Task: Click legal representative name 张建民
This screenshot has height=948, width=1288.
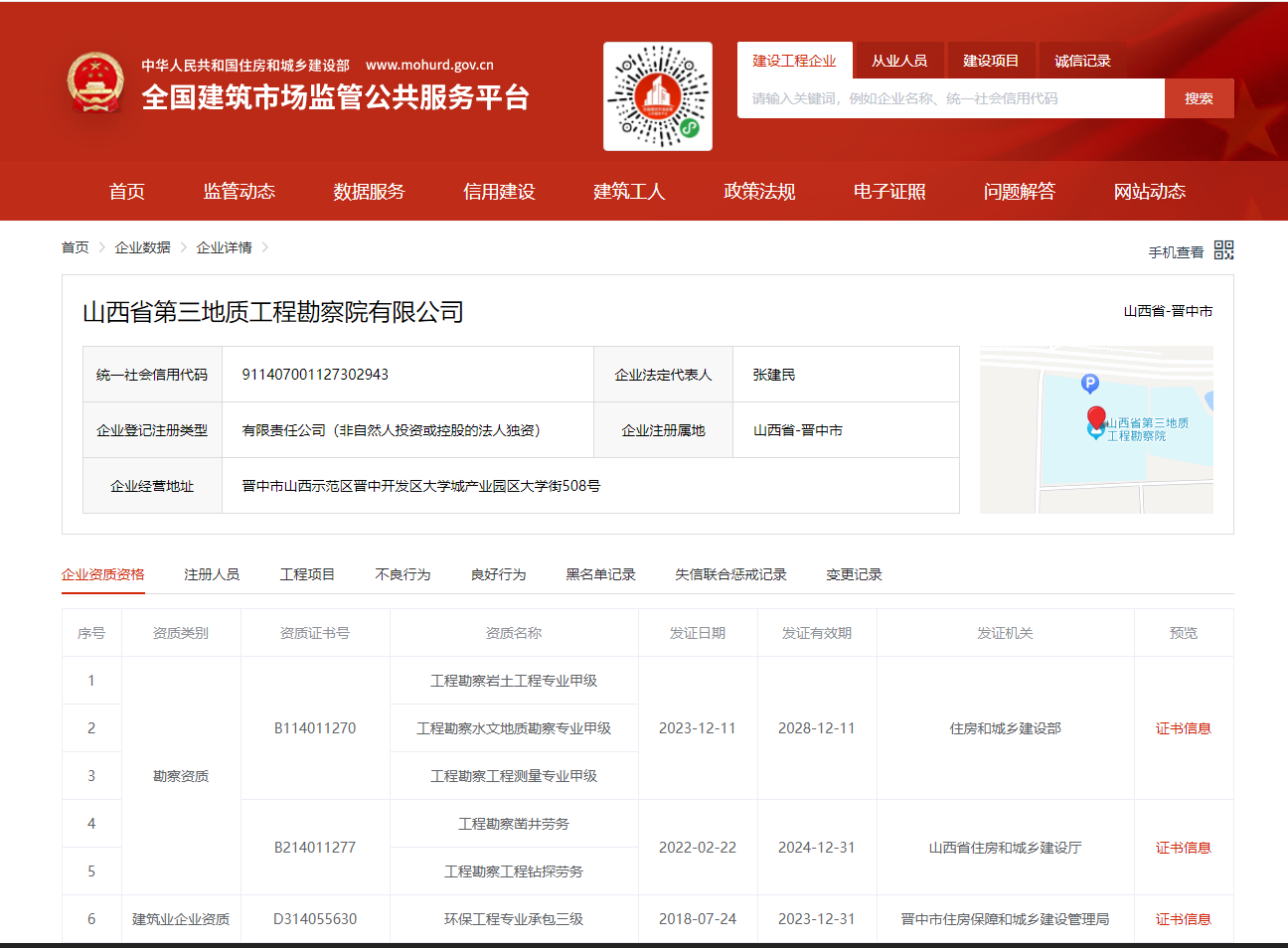Action: [x=774, y=375]
